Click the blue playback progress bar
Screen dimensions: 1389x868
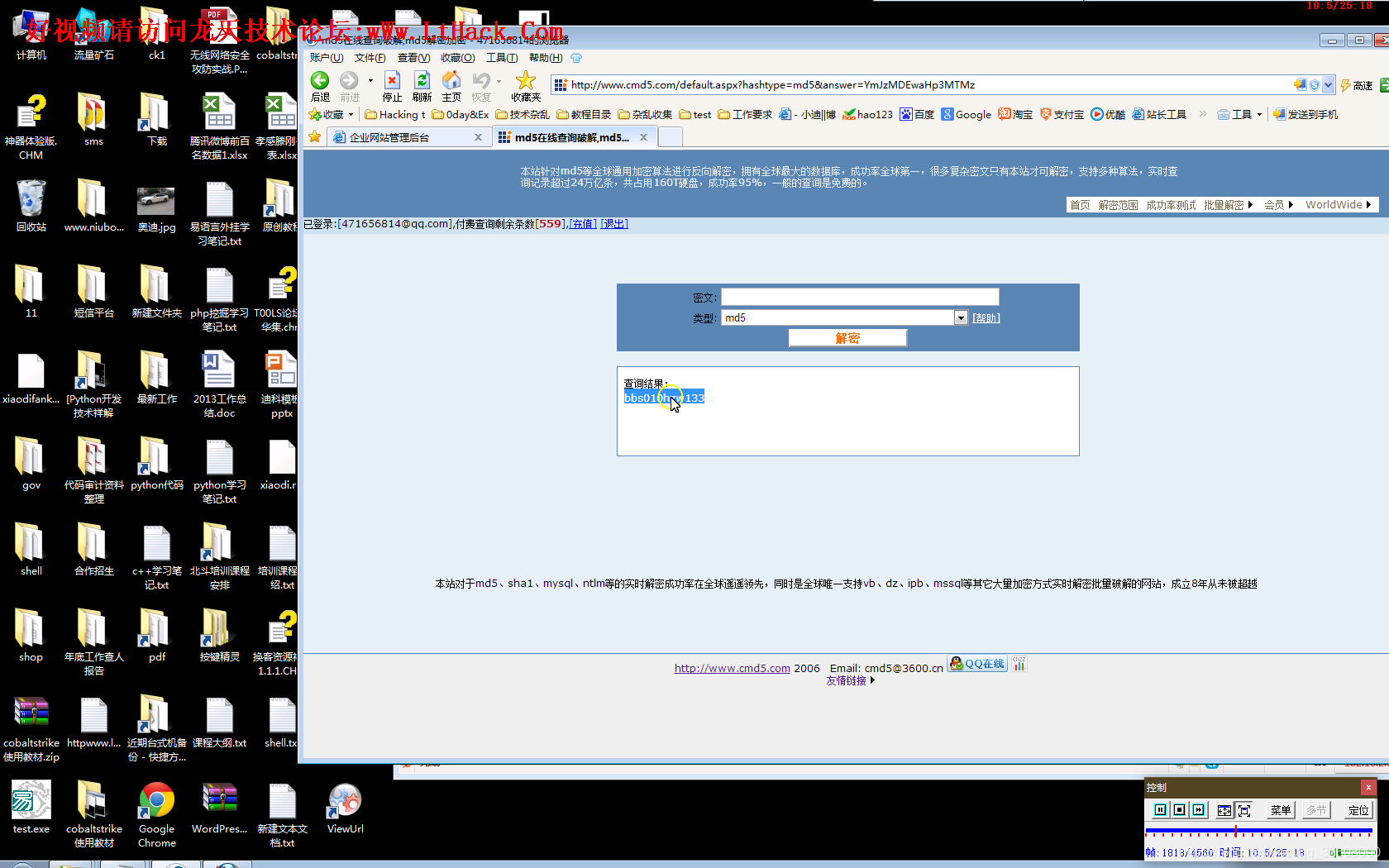tap(1258, 830)
